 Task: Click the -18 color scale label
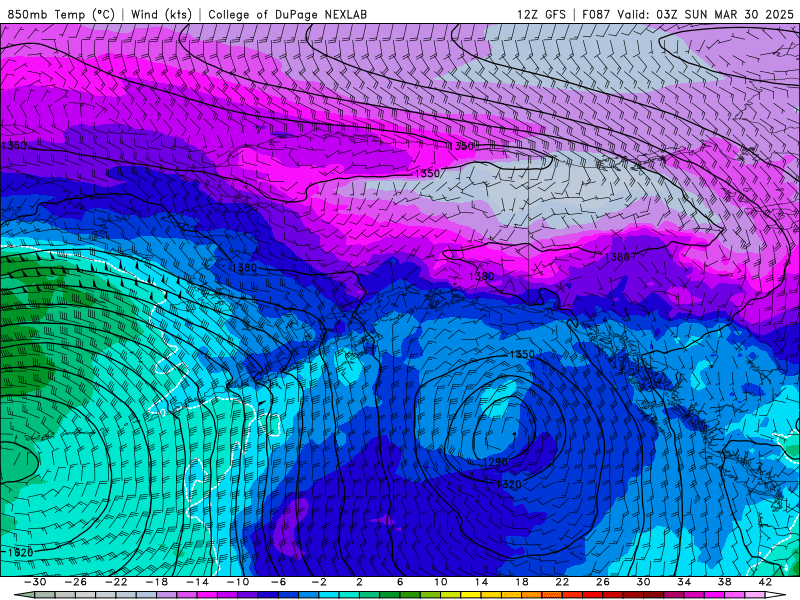pos(157,582)
